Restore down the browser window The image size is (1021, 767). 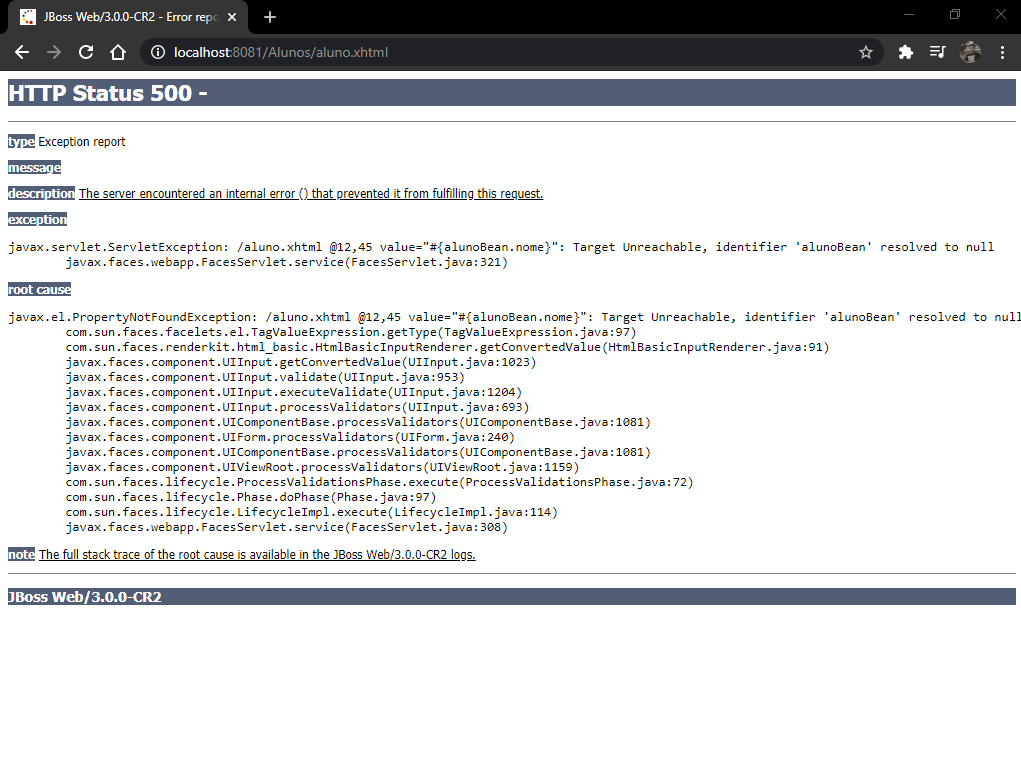955,14
